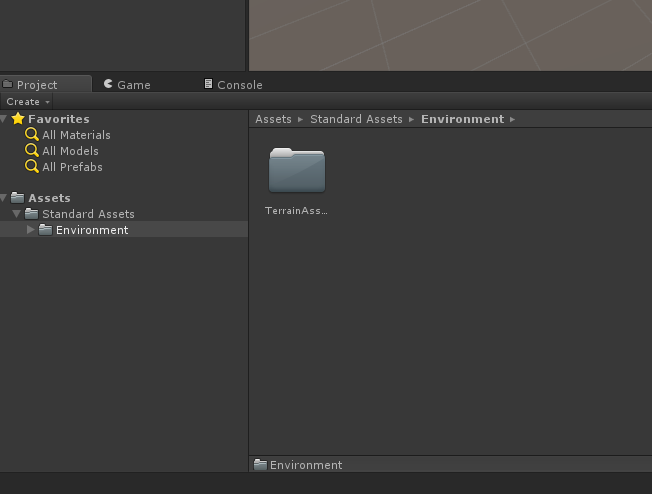The height and width of the screenshot is (494, 652).
Task: Open the Game tab
Action: point(127,84)
